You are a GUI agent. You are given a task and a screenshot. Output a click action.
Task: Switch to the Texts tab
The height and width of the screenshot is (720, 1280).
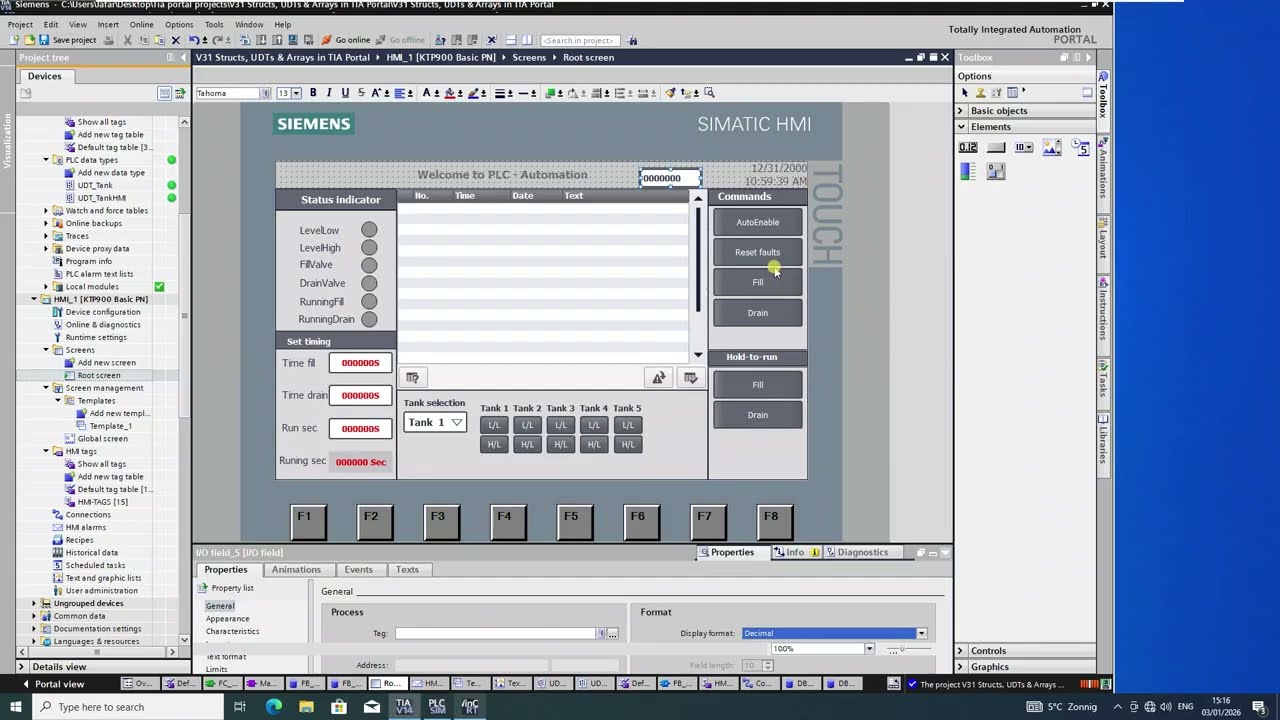point(407,570)
